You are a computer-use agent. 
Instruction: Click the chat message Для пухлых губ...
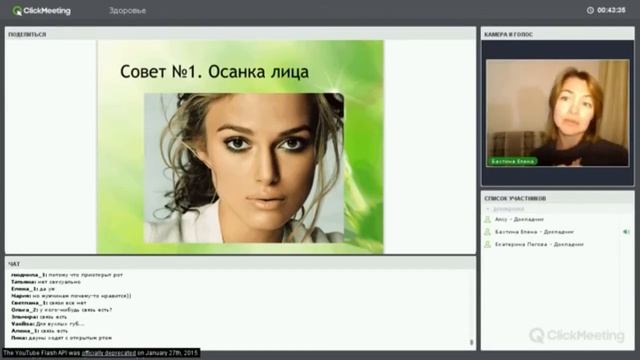48,324
